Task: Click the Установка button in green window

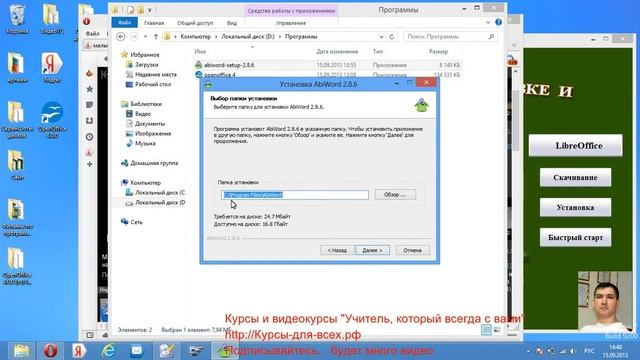Action: (575, 207)
